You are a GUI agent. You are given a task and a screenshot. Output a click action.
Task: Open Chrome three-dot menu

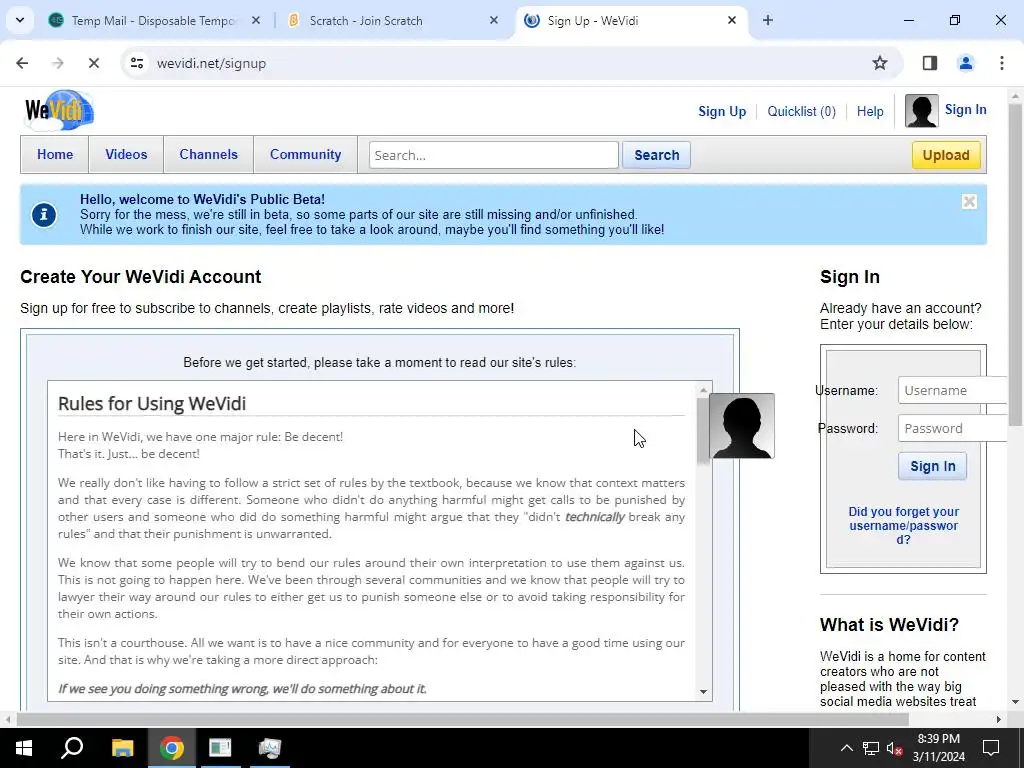[x=1001, y=63]
